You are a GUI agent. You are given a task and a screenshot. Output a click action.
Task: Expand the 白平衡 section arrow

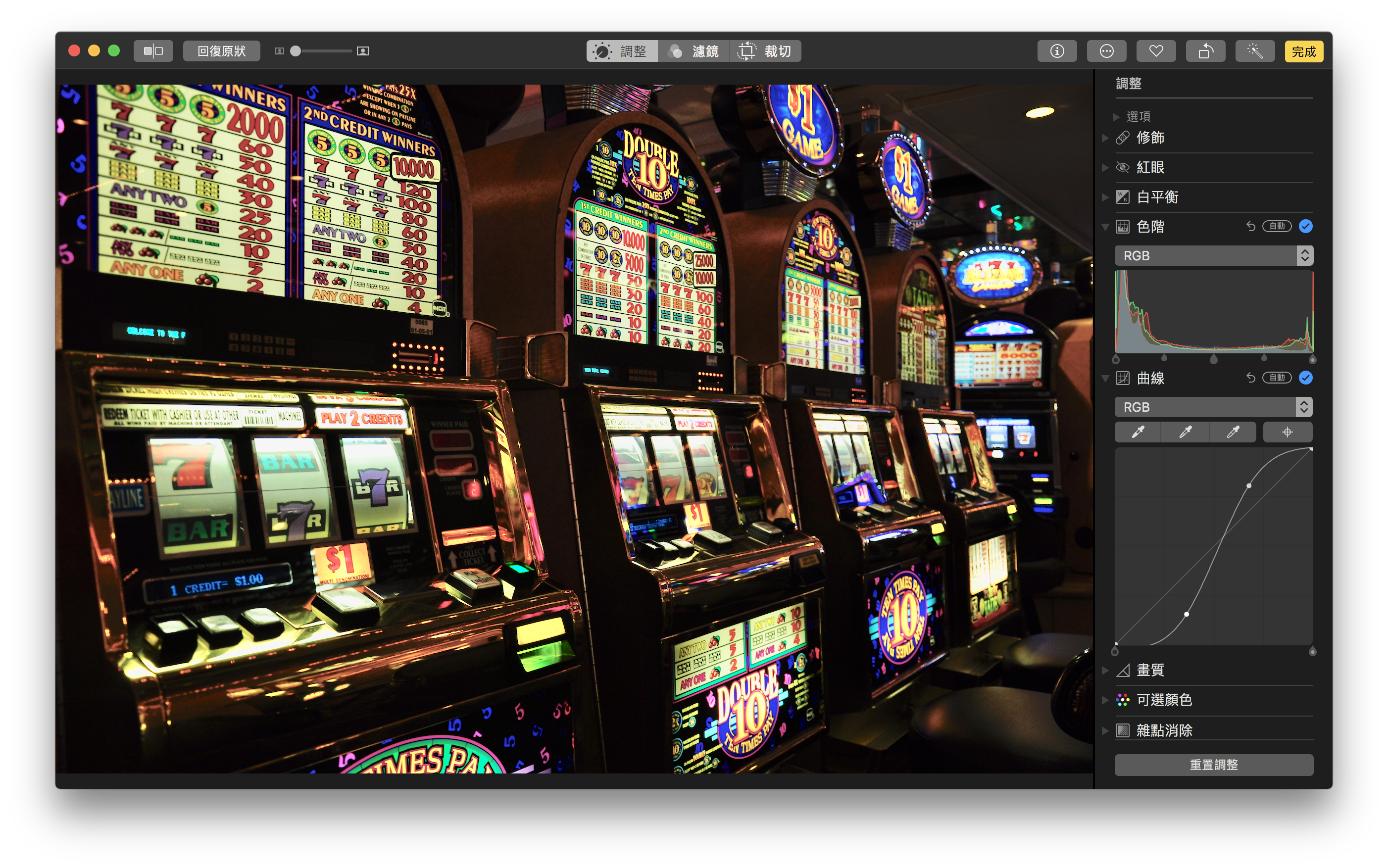tap(1105, 197)
